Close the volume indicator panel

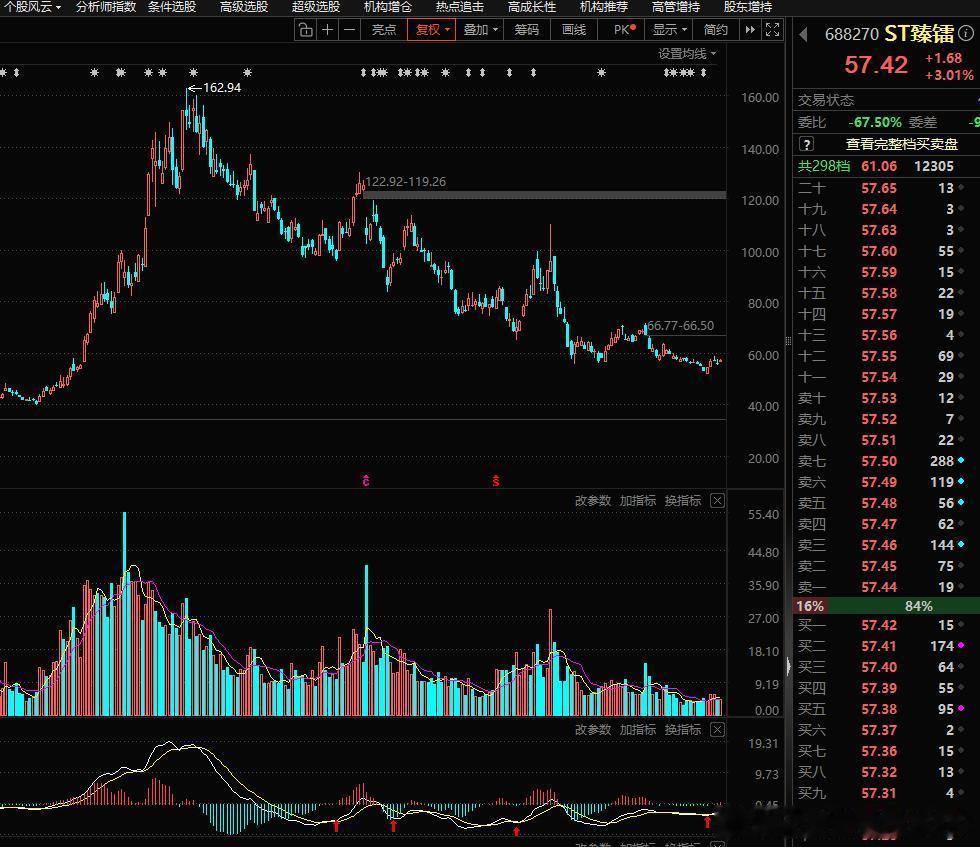pyautogui.click(x=718, y=501)
